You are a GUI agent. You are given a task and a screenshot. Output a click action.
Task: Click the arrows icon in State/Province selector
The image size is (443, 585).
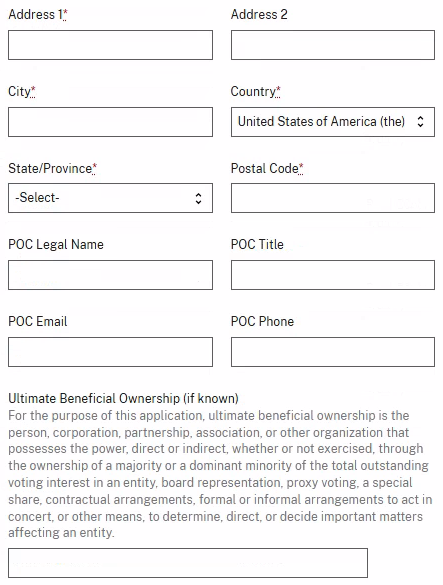point(199,198)
